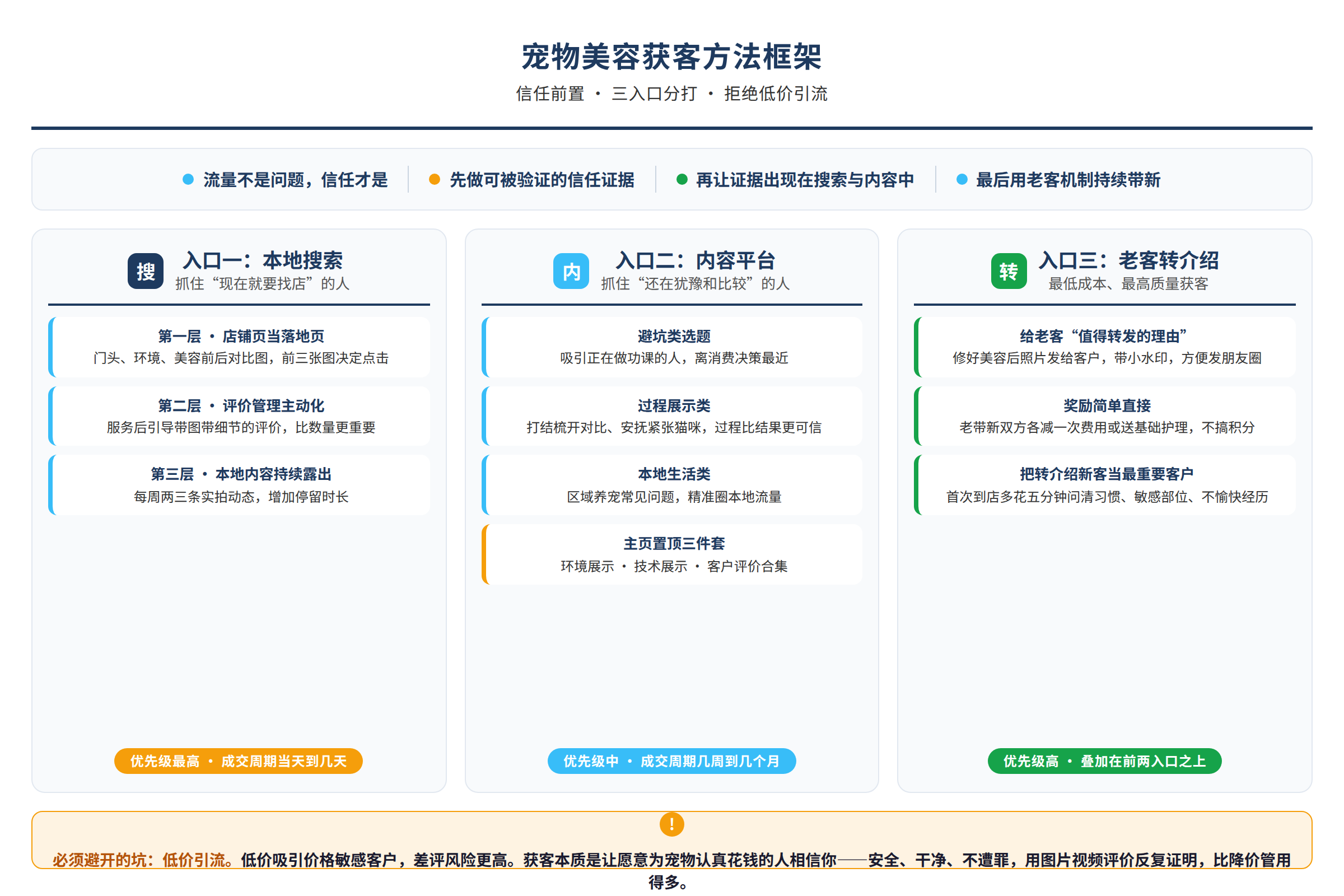Click the light blue 内 icon badge
Viewport: 1344px width, 896px height.
pyautogui.click(x=571, y=271)
